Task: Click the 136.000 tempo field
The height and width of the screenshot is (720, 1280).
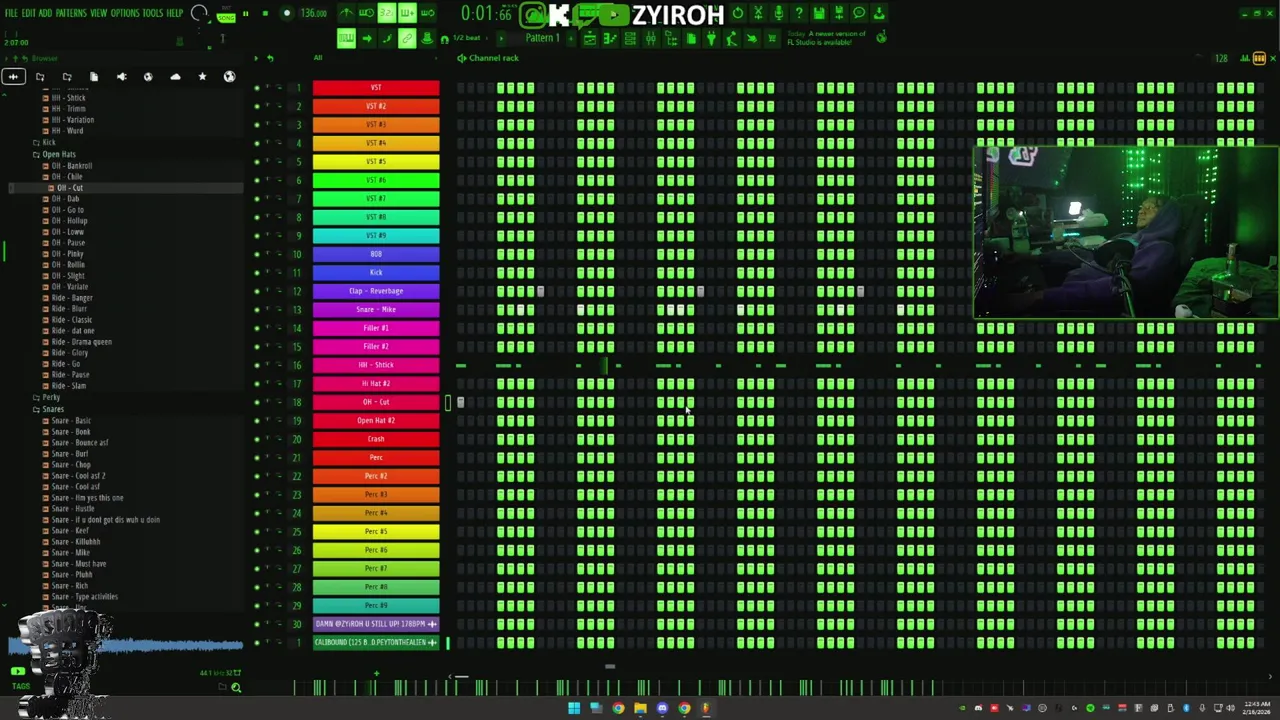Action: click(x=314, y=14)
